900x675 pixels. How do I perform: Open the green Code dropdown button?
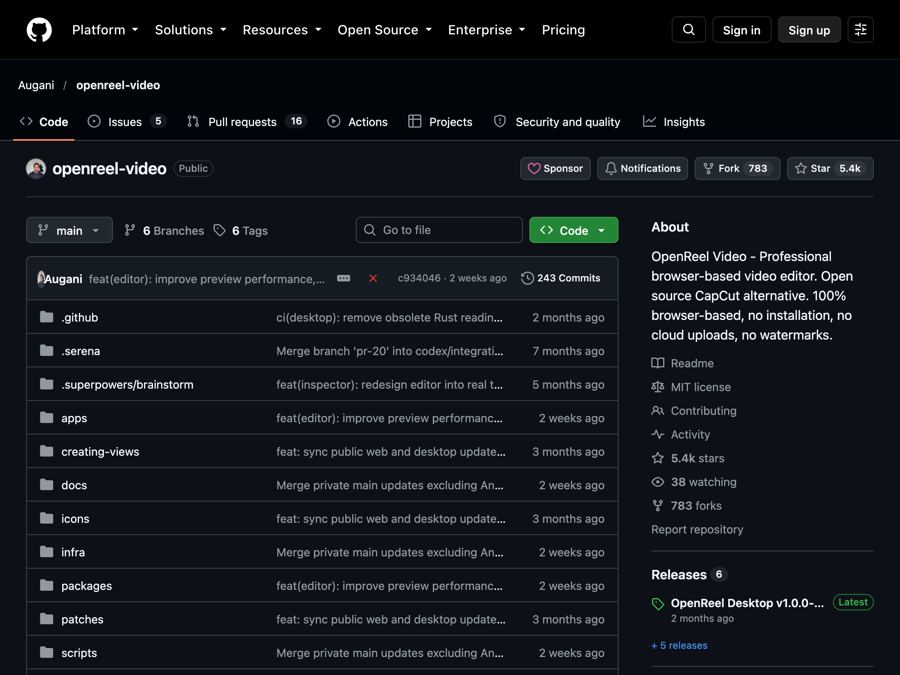[x=573, y=230]
